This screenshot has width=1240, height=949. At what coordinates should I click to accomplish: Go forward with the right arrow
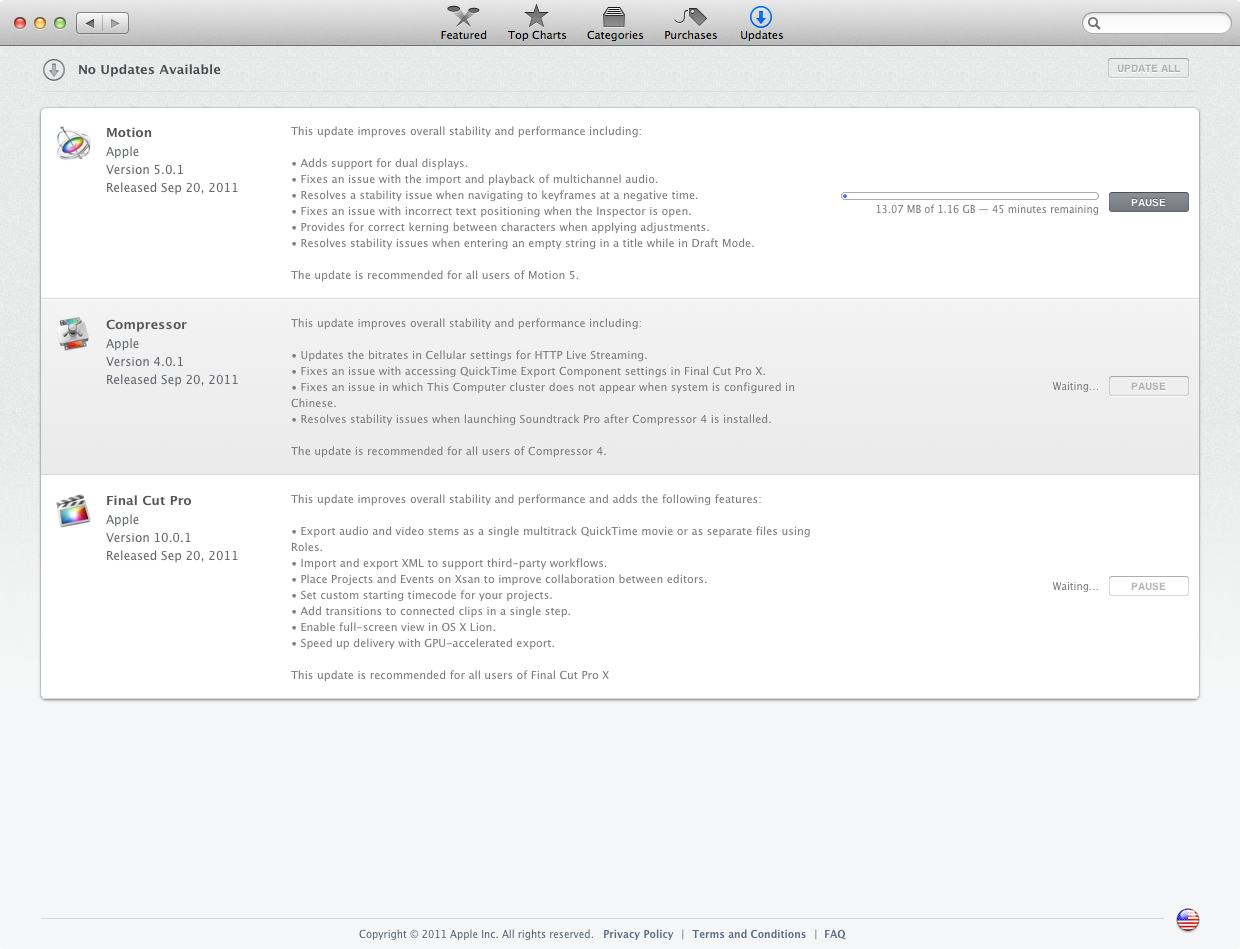(x=116, y=22)
